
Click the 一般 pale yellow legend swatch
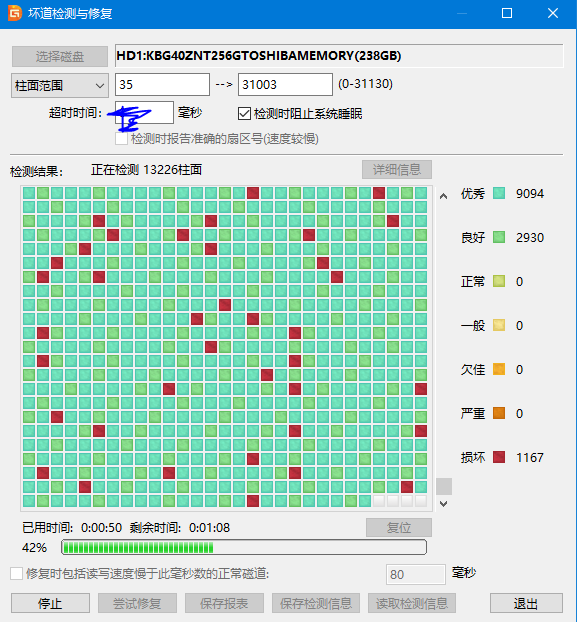499,326
